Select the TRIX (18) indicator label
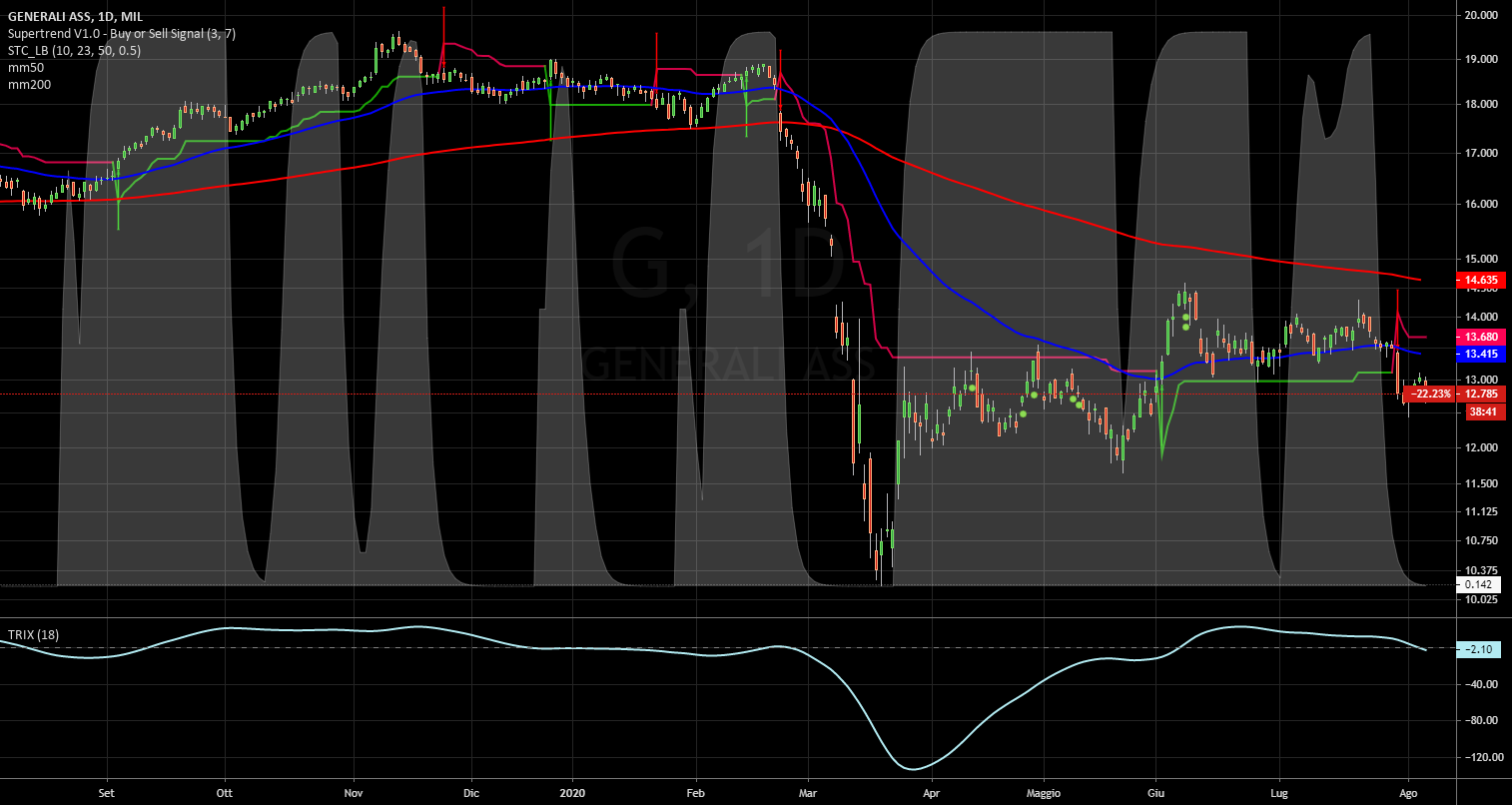 [36, 634]
